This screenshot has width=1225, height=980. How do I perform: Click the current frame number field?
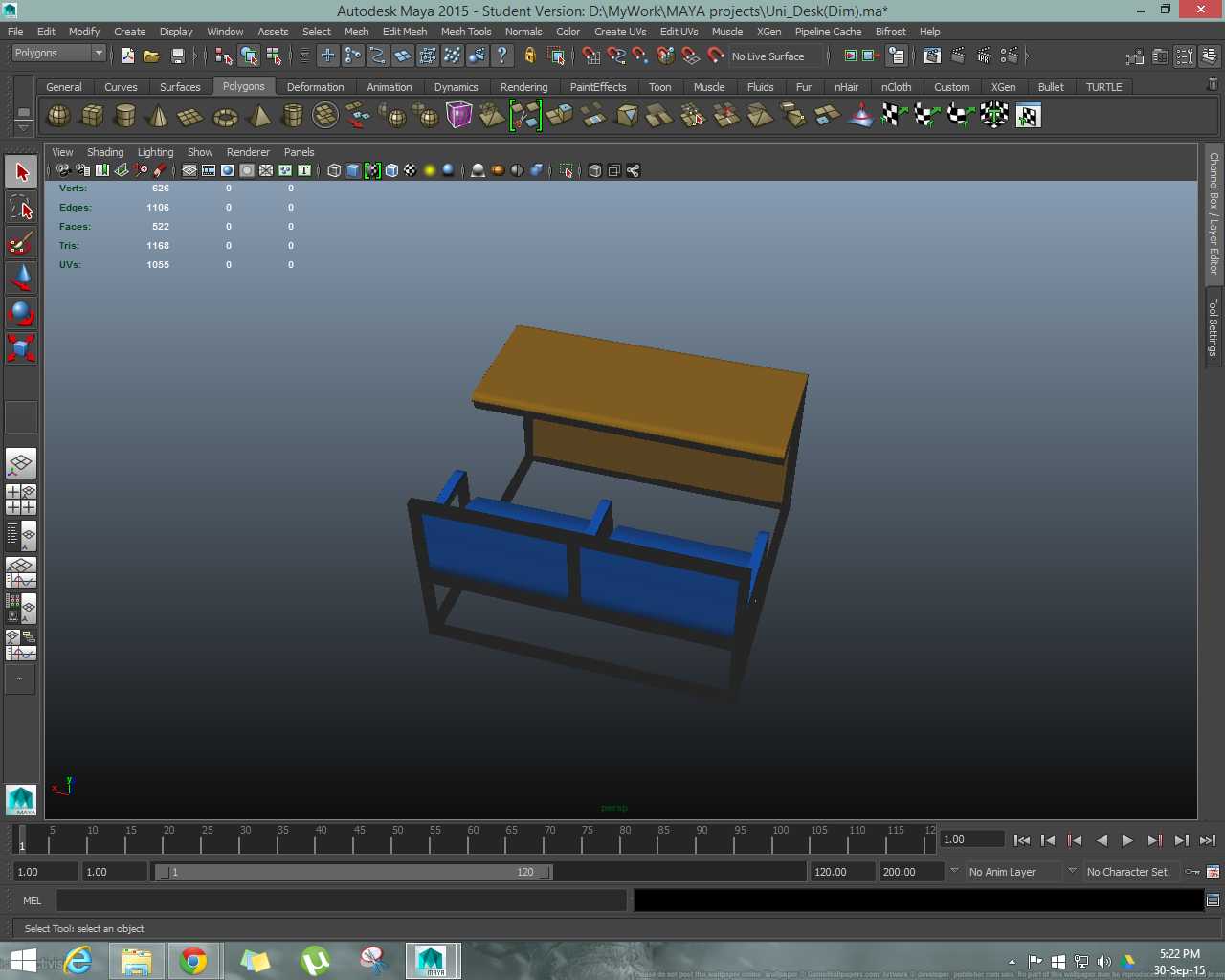(971, 839)
